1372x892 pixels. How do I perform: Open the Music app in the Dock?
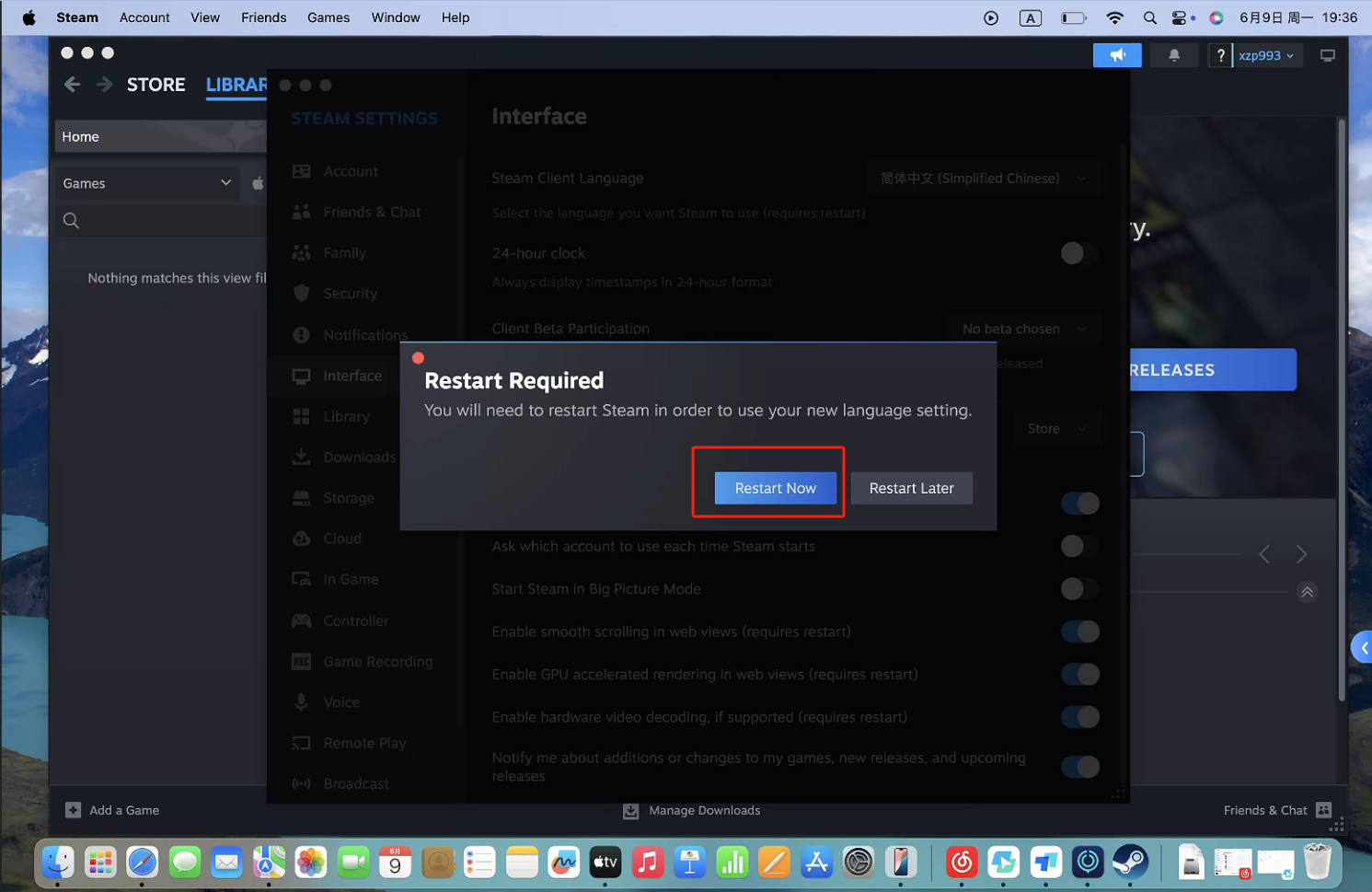click(648, 863)
